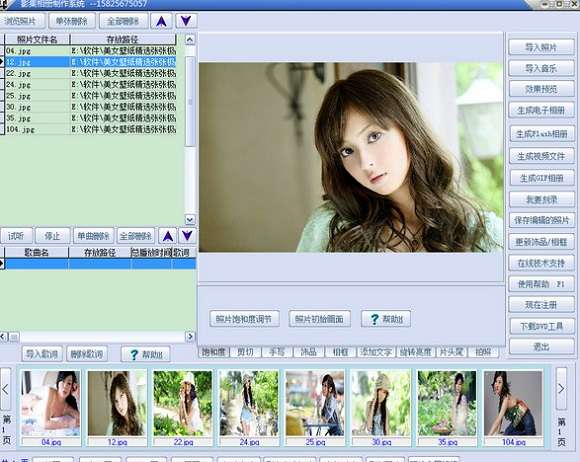
Task: Open 帮助 button beside 删除歌词
Action: [146, 354]
